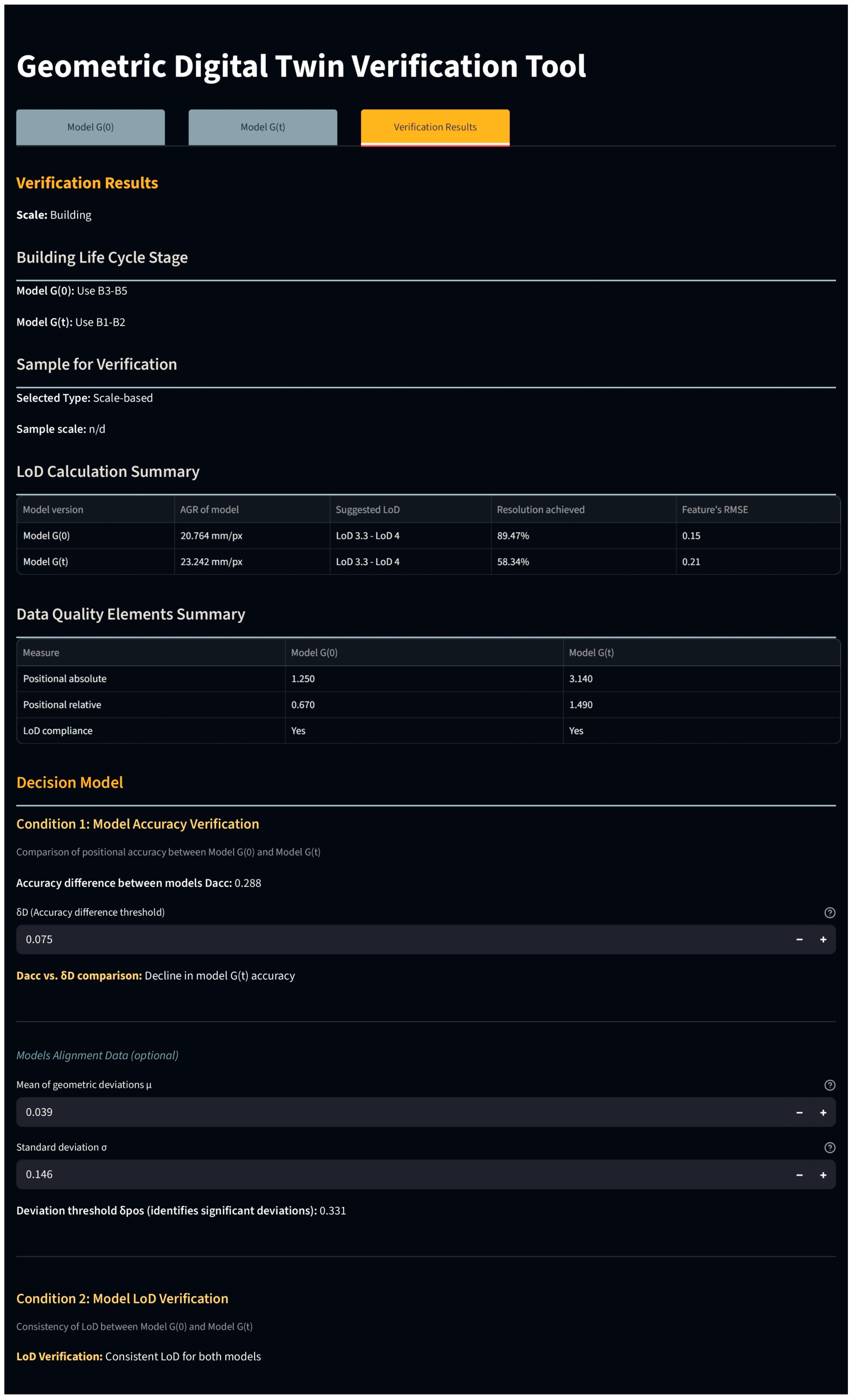
Task: Switch to the Model G(0) tab
Action: (x=90, y=127)
